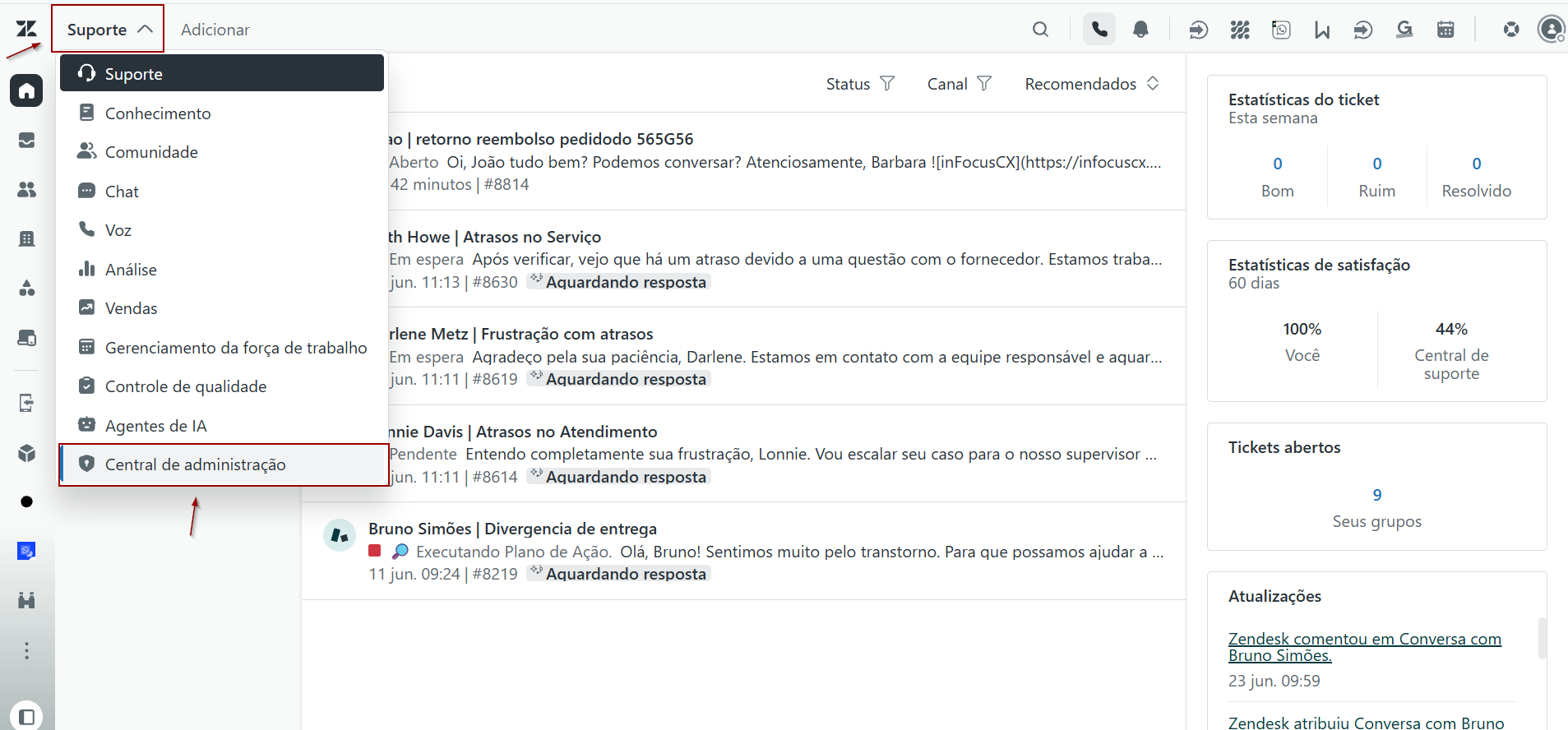This screenshot has width=1568, height=730.
Task: Open the calendar app icon
Action: 1445,30
